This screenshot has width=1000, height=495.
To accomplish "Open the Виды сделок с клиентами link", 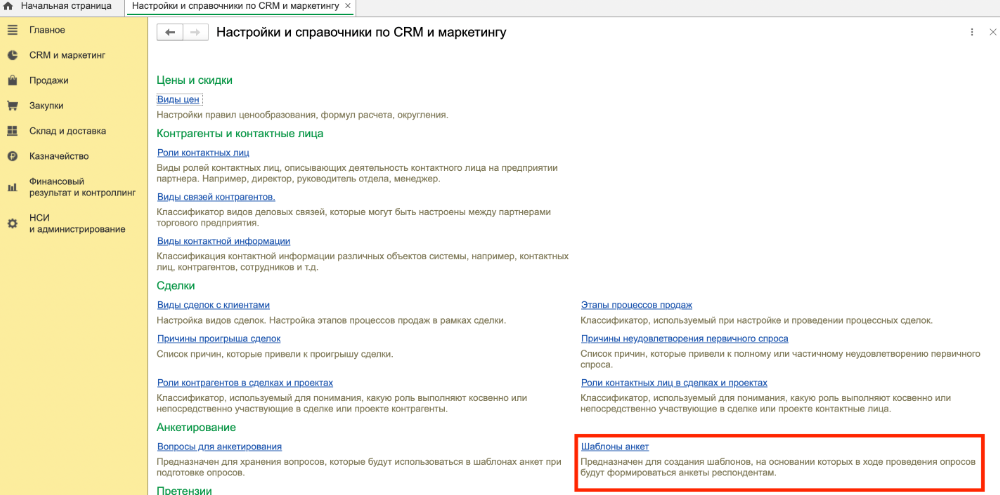I will click(213, 305).
